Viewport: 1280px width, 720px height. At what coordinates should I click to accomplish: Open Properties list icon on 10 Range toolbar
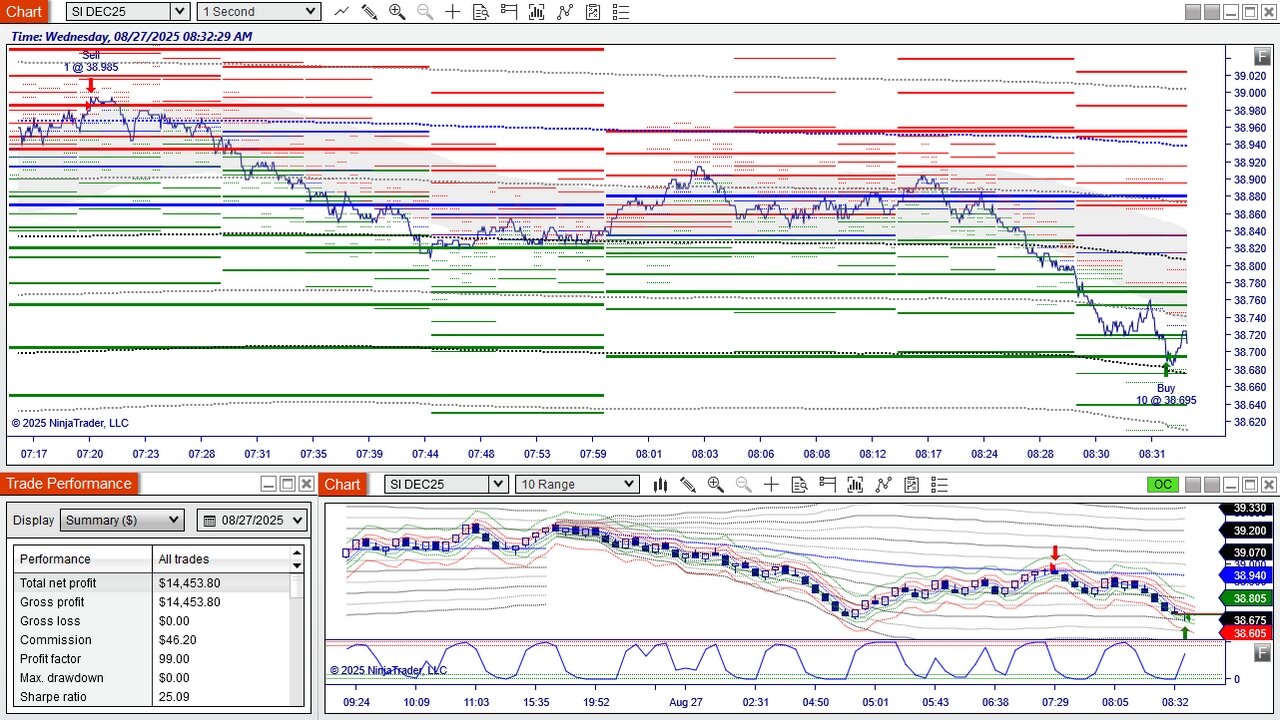click(939, 484)
